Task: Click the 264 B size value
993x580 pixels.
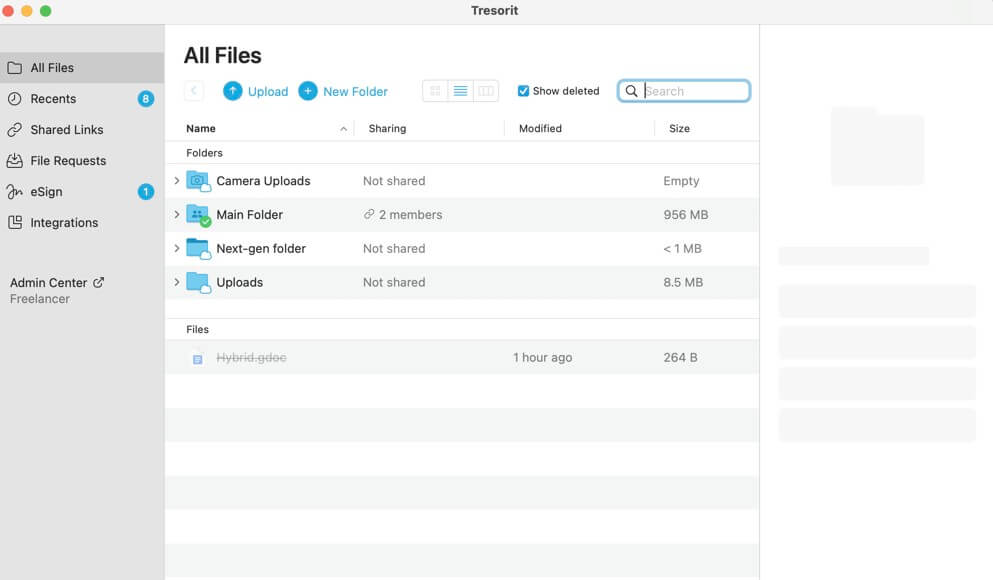Action: click(x=680, y=358)
